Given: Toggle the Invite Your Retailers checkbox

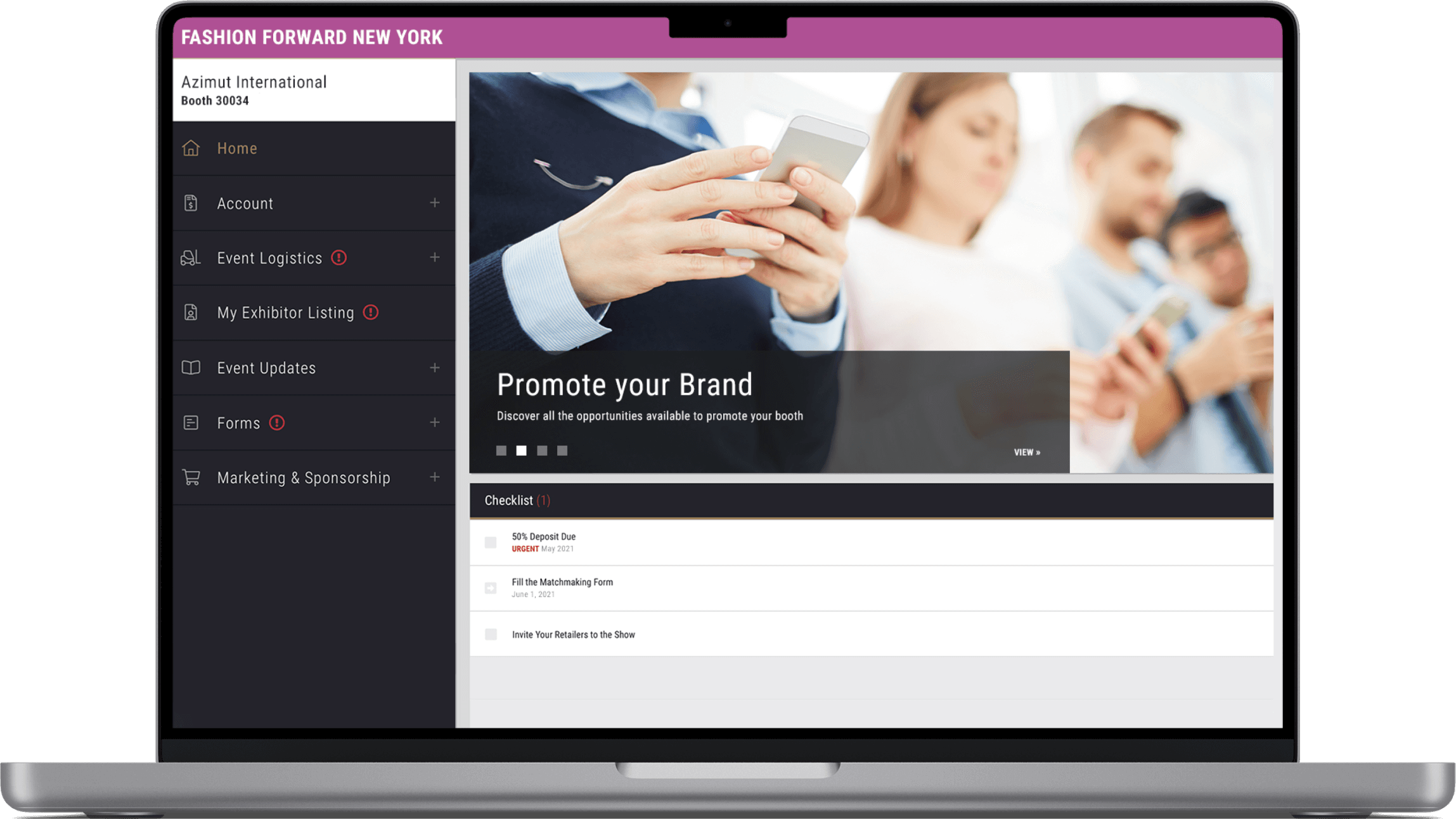Looking at the screenshot, I should [x=491, y=634].
